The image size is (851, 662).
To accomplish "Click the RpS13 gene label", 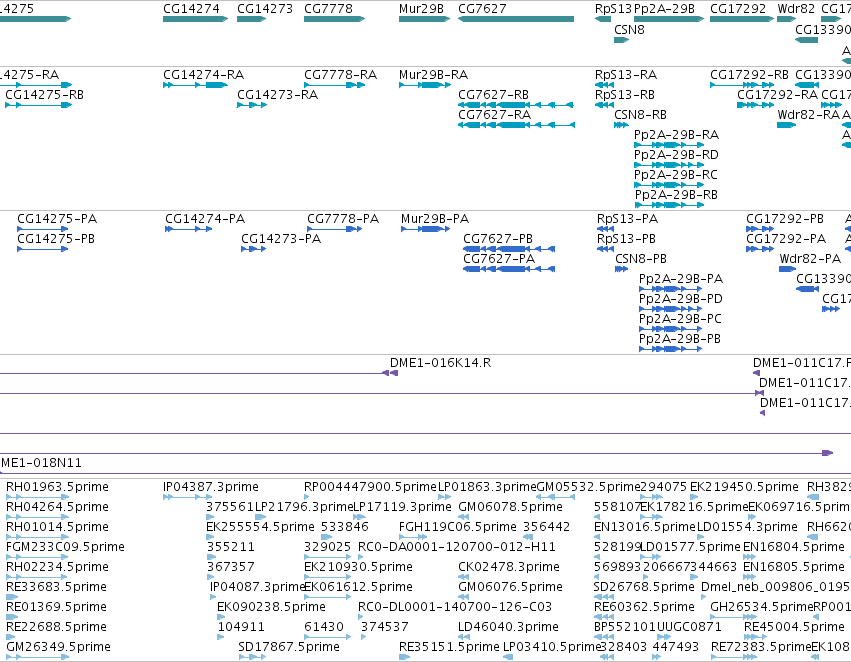I will tap(613, 9).
